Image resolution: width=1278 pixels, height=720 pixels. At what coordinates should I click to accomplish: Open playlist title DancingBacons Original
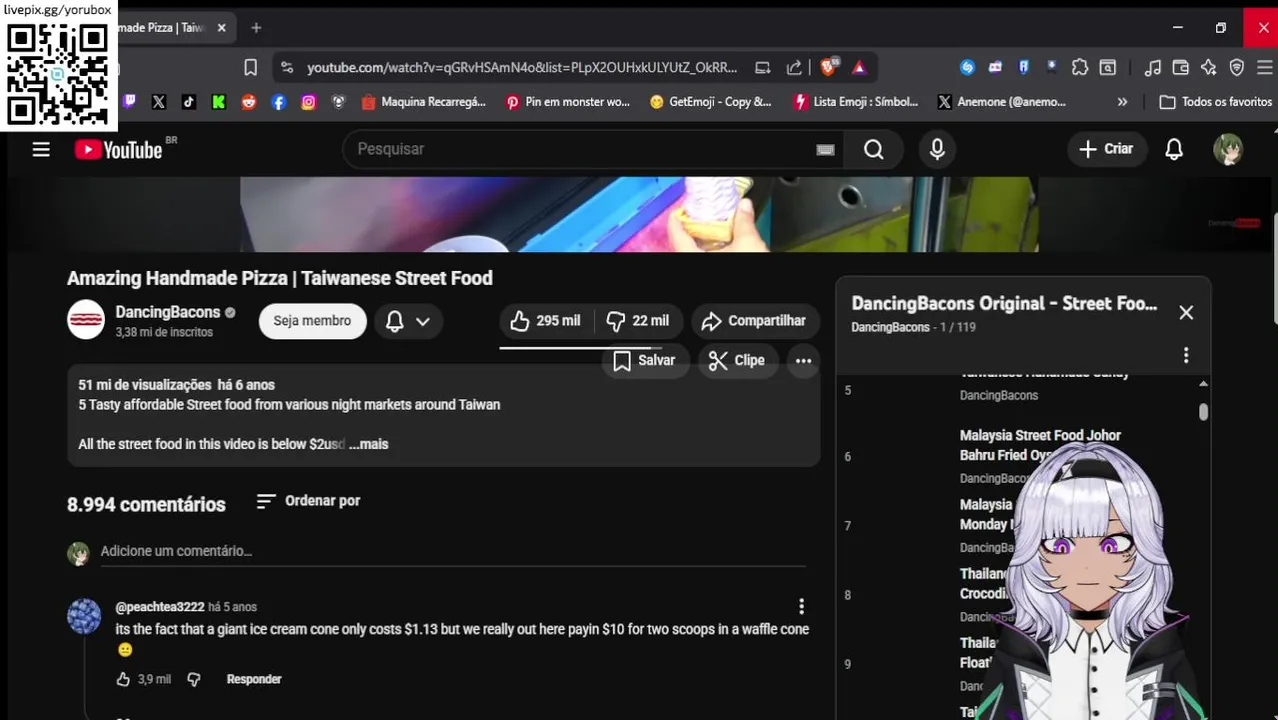point(1004,303)
